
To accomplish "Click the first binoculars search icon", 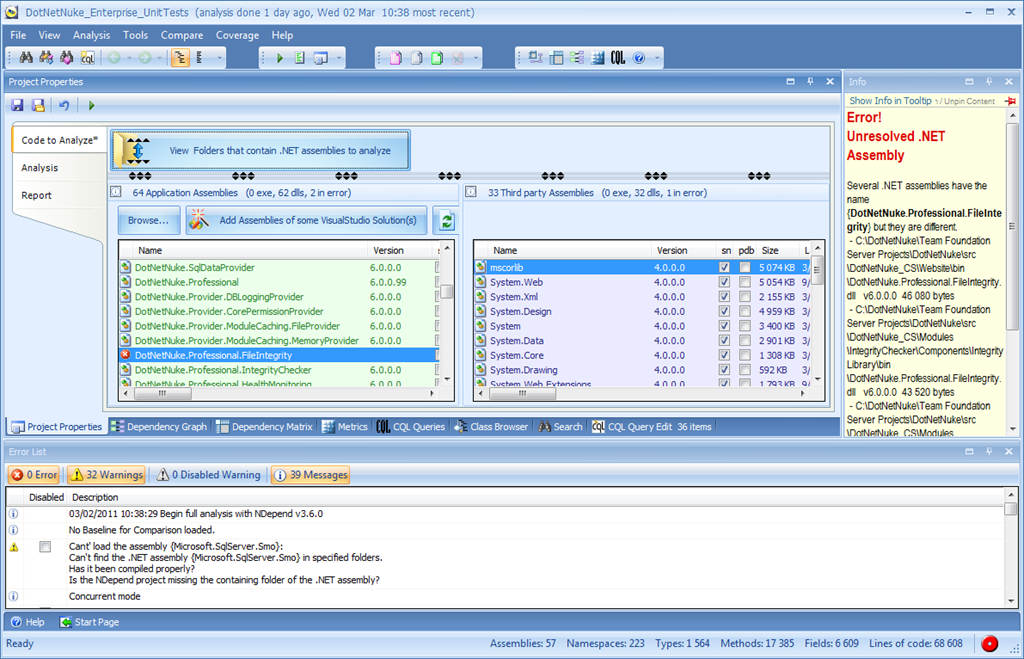I will 26,58.
